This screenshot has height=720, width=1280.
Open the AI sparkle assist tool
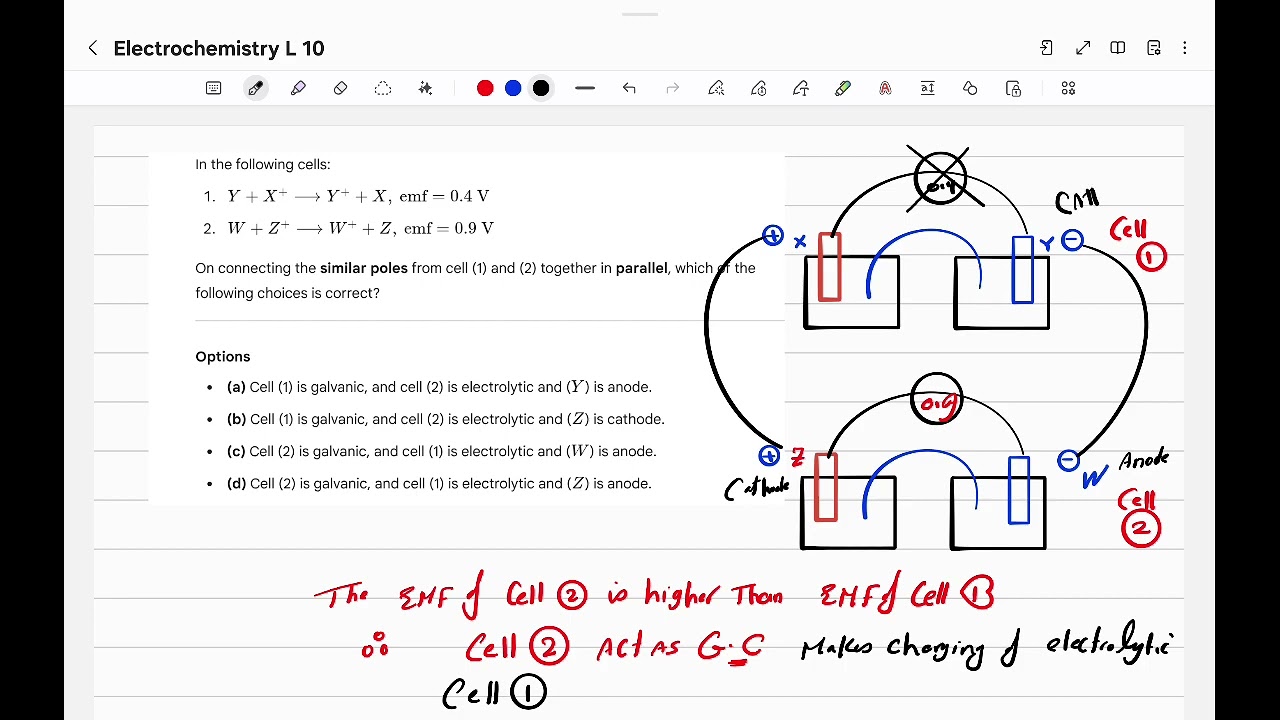coord(425,89)
